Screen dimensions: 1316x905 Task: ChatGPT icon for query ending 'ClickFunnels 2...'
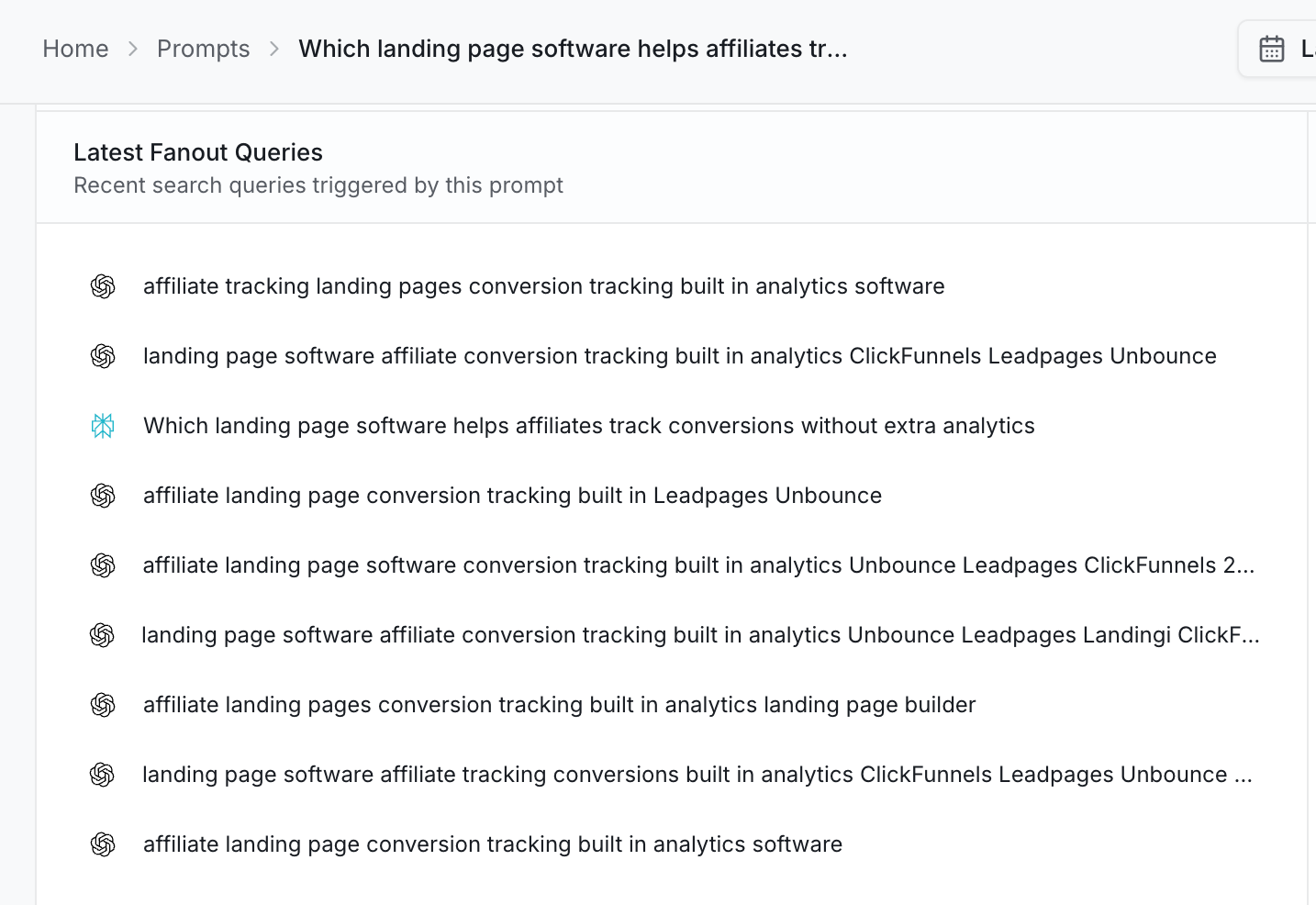pos(103,565)
